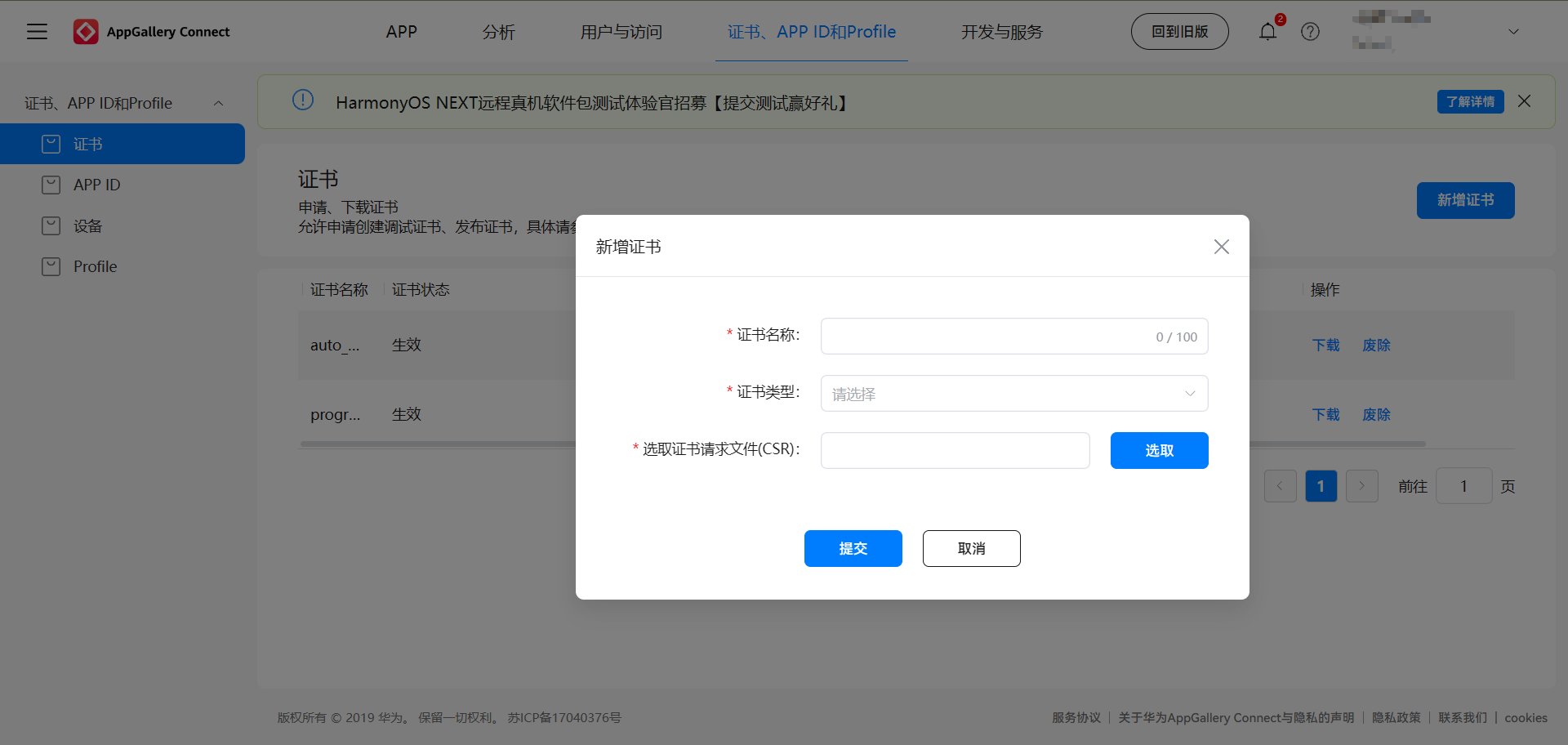Open the Profile sidebar item
Image resolution: width=1568 pixels, height=745 pixels.
(122, 266)
